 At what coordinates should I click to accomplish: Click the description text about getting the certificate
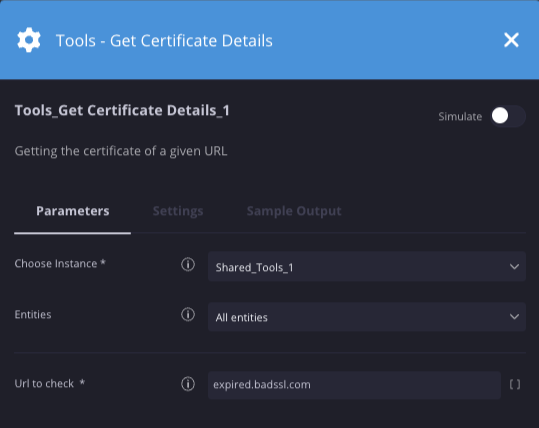[121, 151]
